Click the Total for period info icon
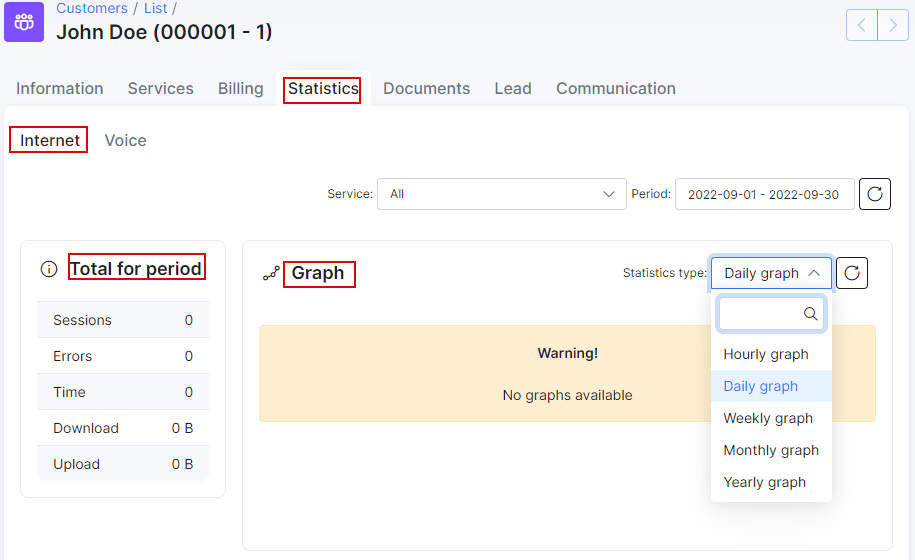Viewport: 915px width, 560px height. [x=49, y=269]
